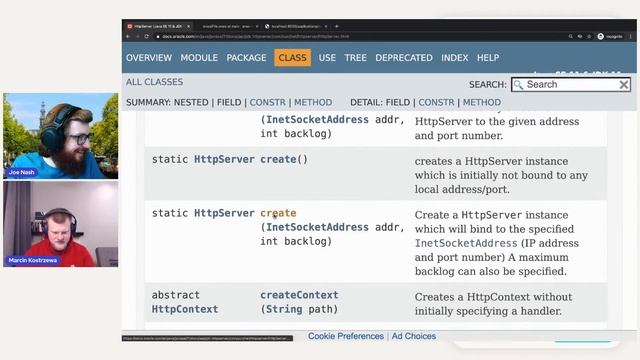Click the docs.oracle.com address bar
The width and height of the screenshot is (640, 360).
359,36
